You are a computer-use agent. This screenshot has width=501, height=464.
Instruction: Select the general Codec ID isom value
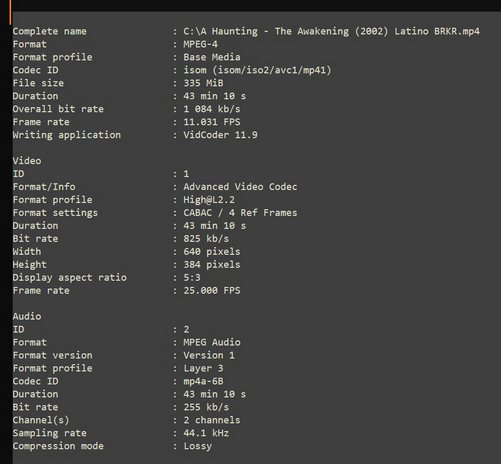coord(257,70)
